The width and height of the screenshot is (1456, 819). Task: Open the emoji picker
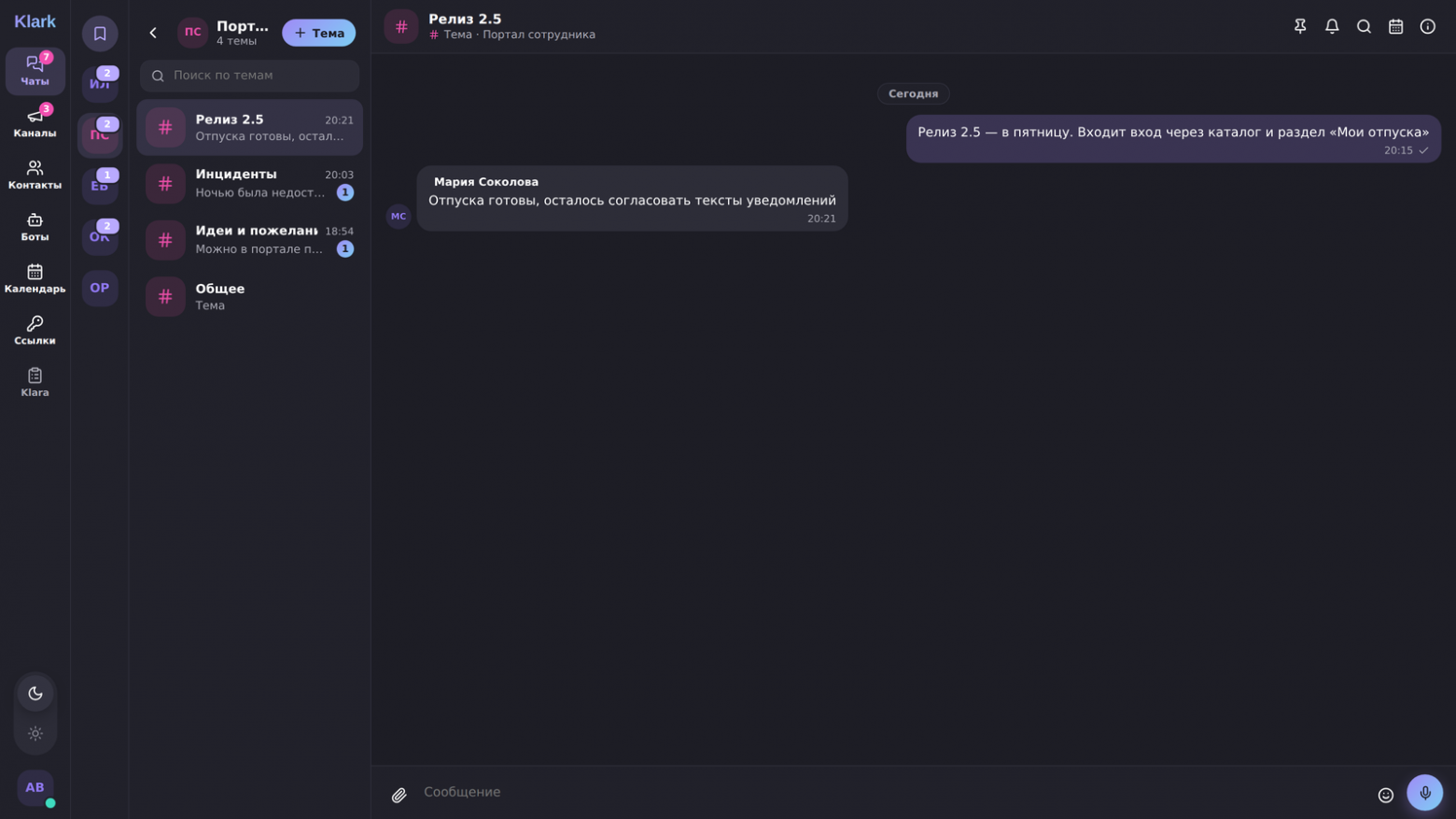[x=1385, y=795]
